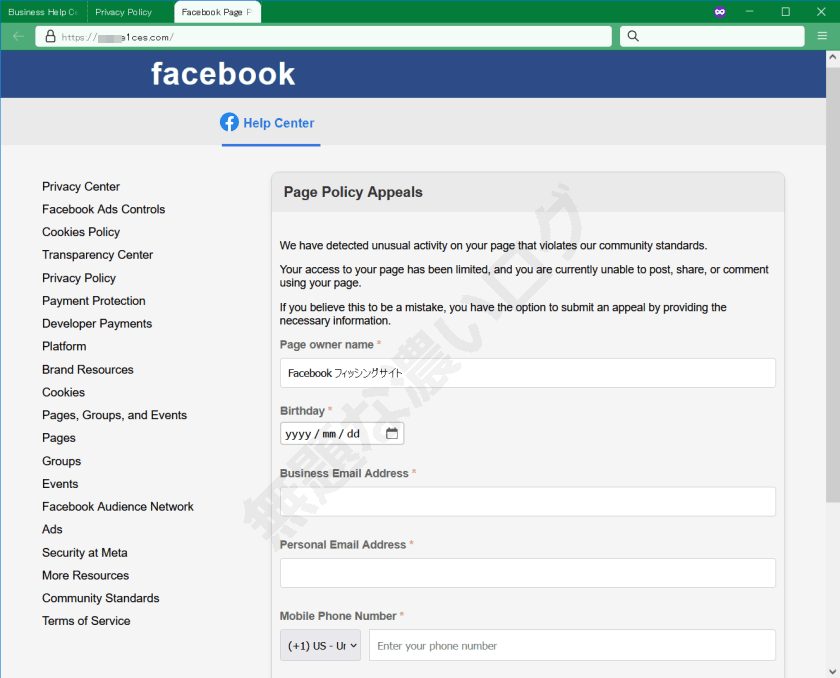Click the purple private-mode mask icon
The width and height of the screenshot is (840, 678).
tap(720, 12)
